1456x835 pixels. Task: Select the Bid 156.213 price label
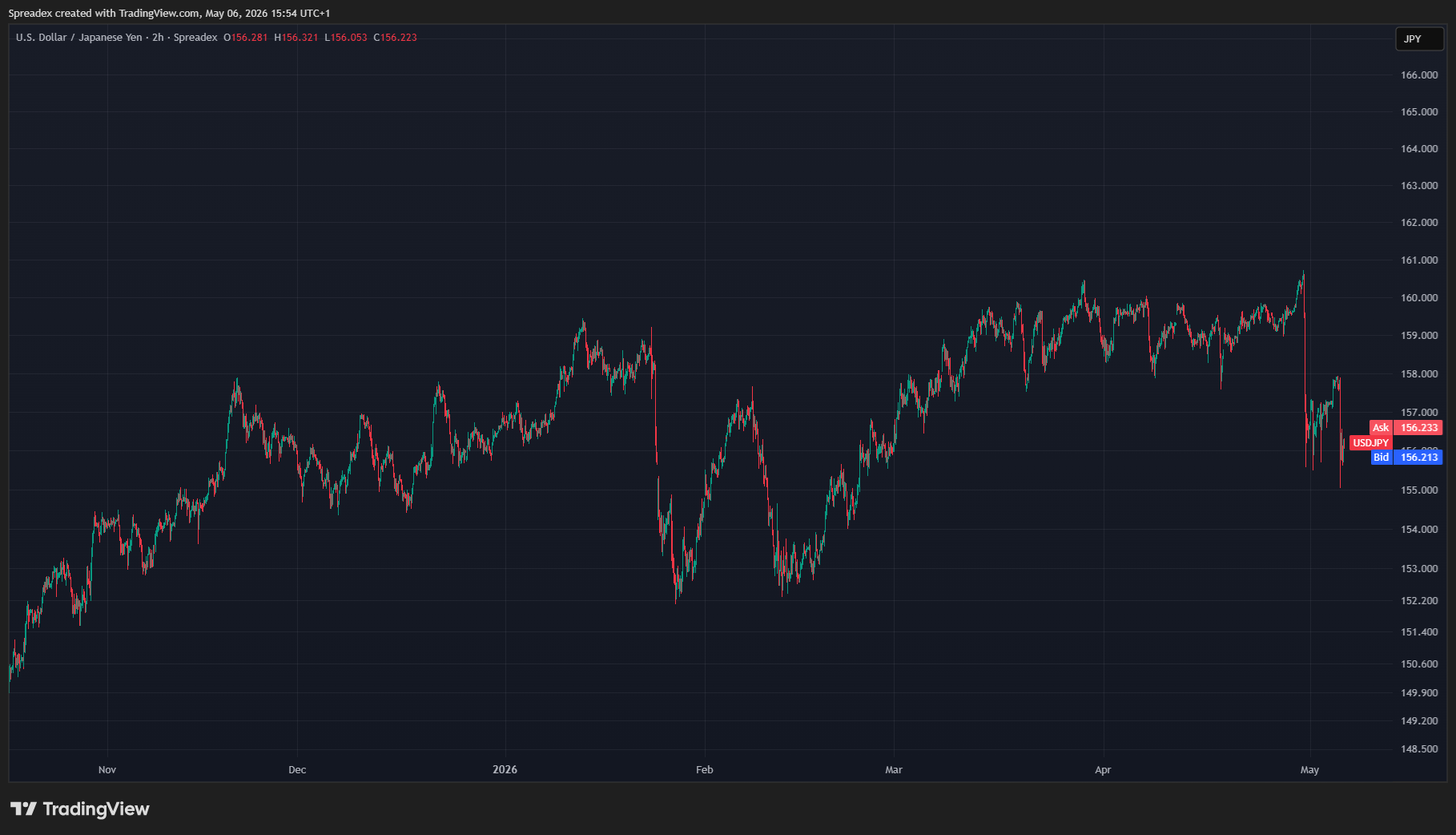1406,458
